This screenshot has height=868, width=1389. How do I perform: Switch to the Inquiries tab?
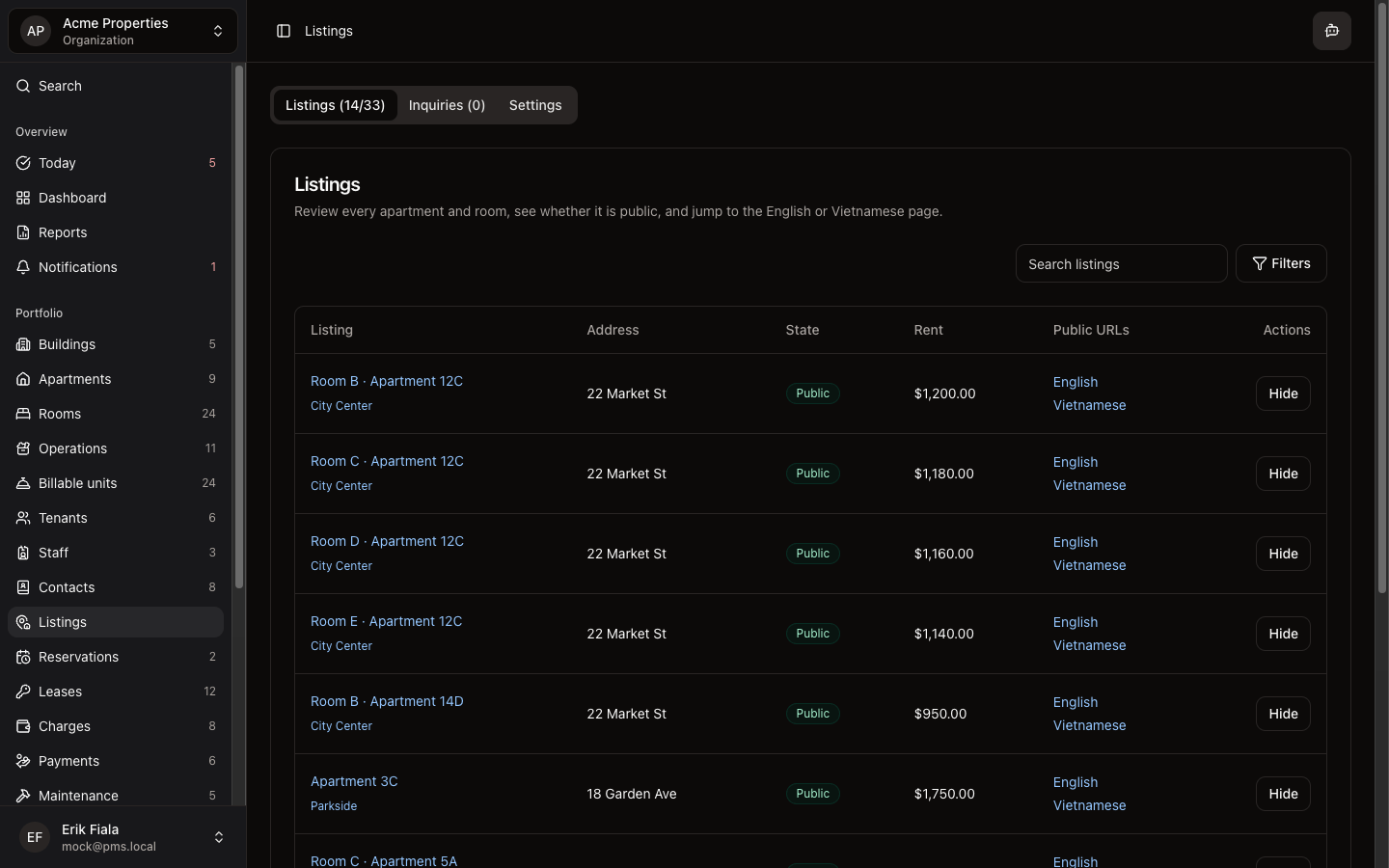(447, 105)
